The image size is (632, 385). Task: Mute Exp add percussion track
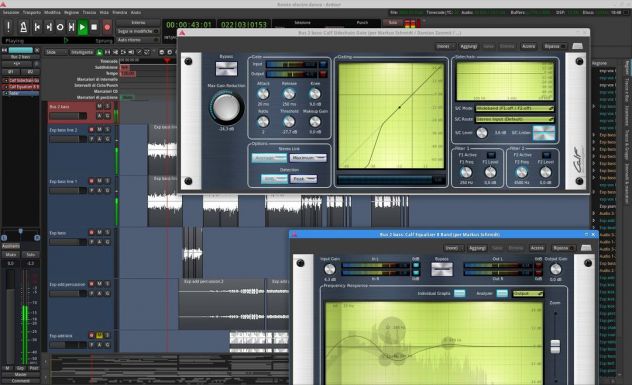tap(99, 284)
